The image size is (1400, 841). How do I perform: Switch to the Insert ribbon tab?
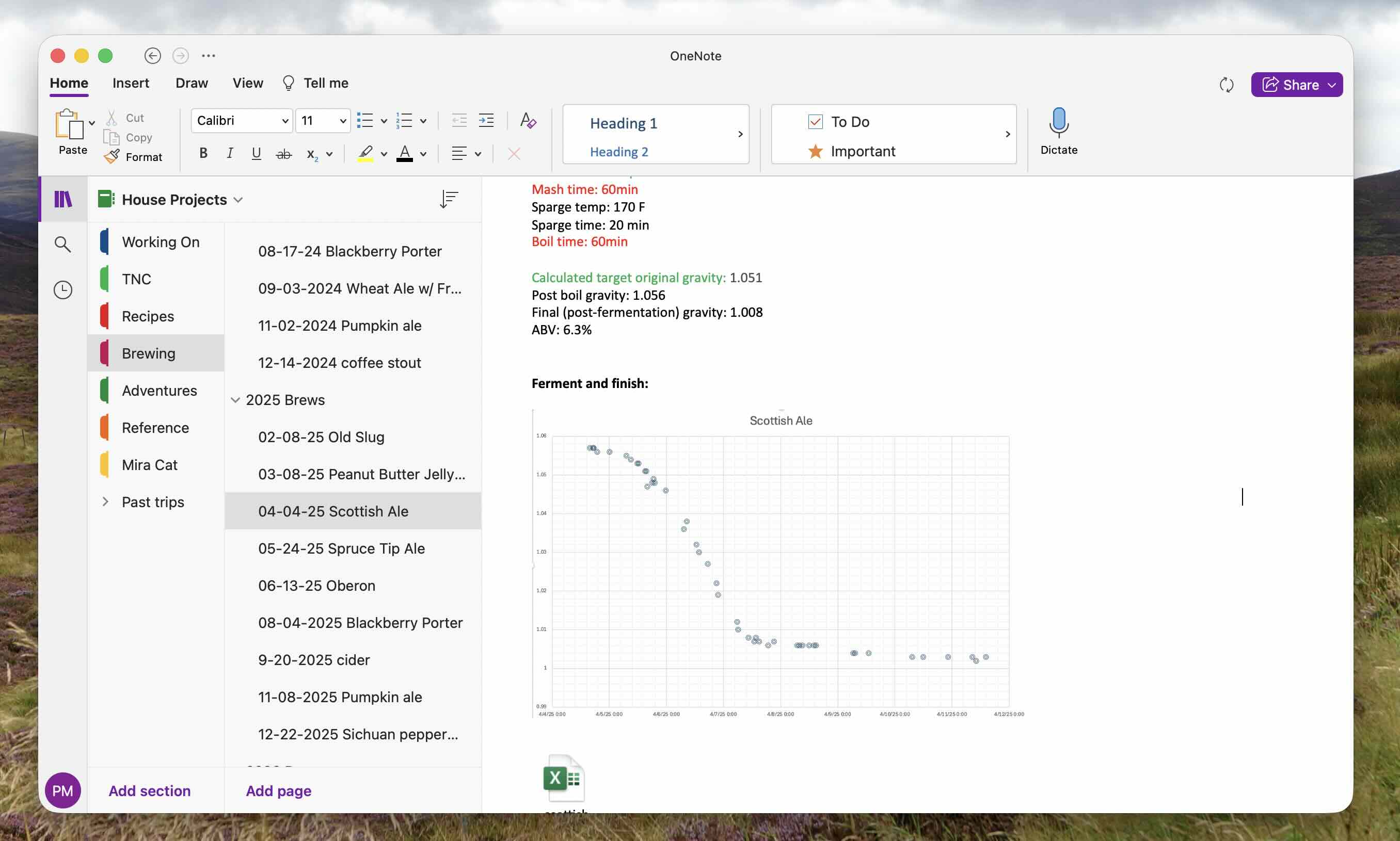(131, 83)
